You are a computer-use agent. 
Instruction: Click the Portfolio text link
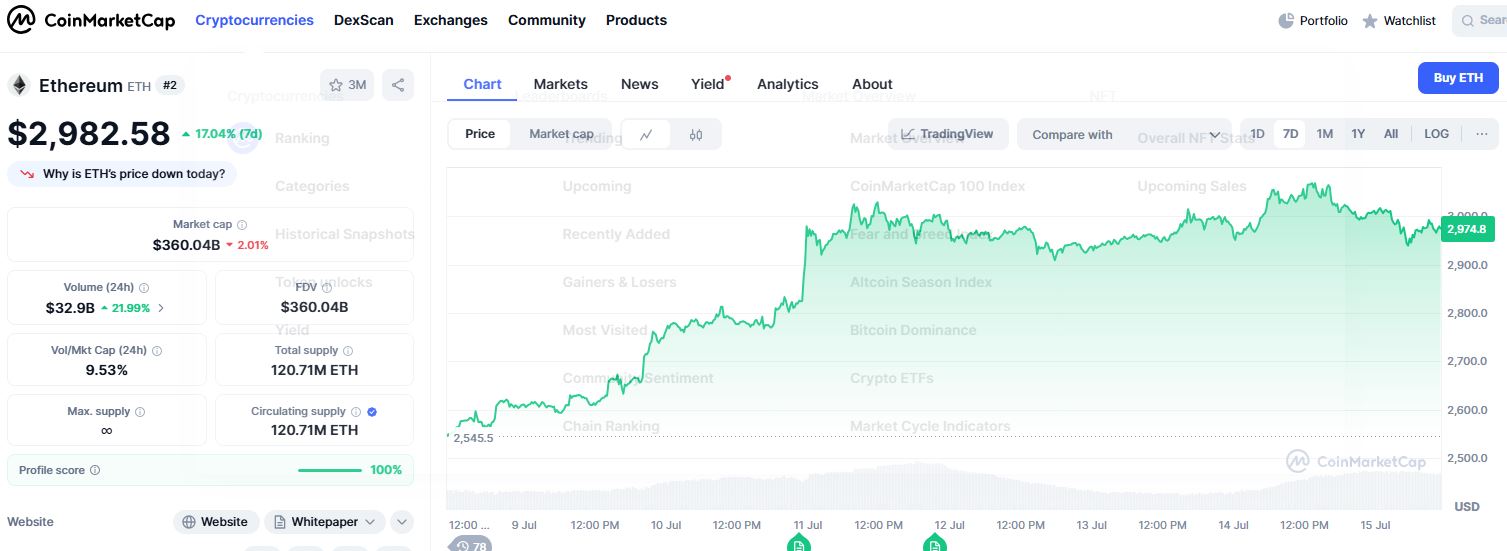pyautogui.click(x=1324, y=20)
